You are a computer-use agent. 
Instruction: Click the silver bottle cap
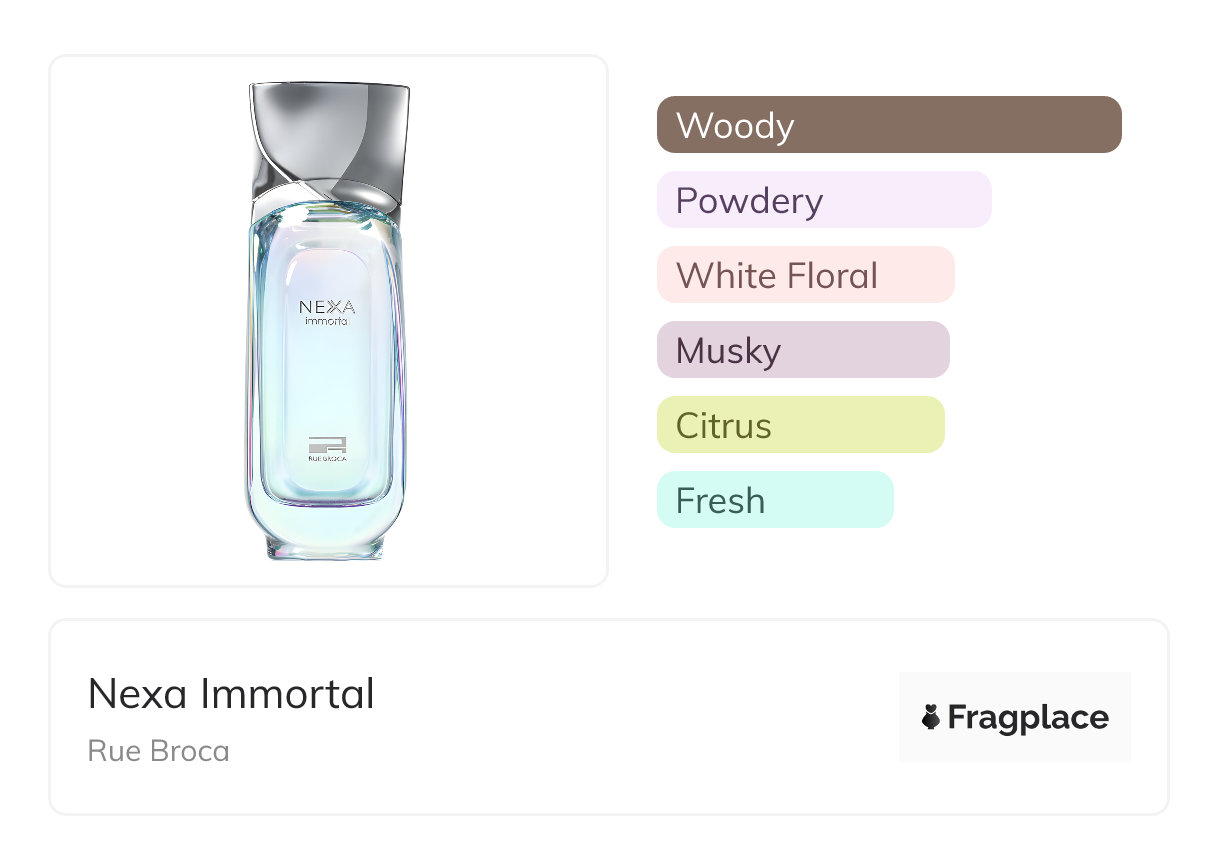[328, 140]
